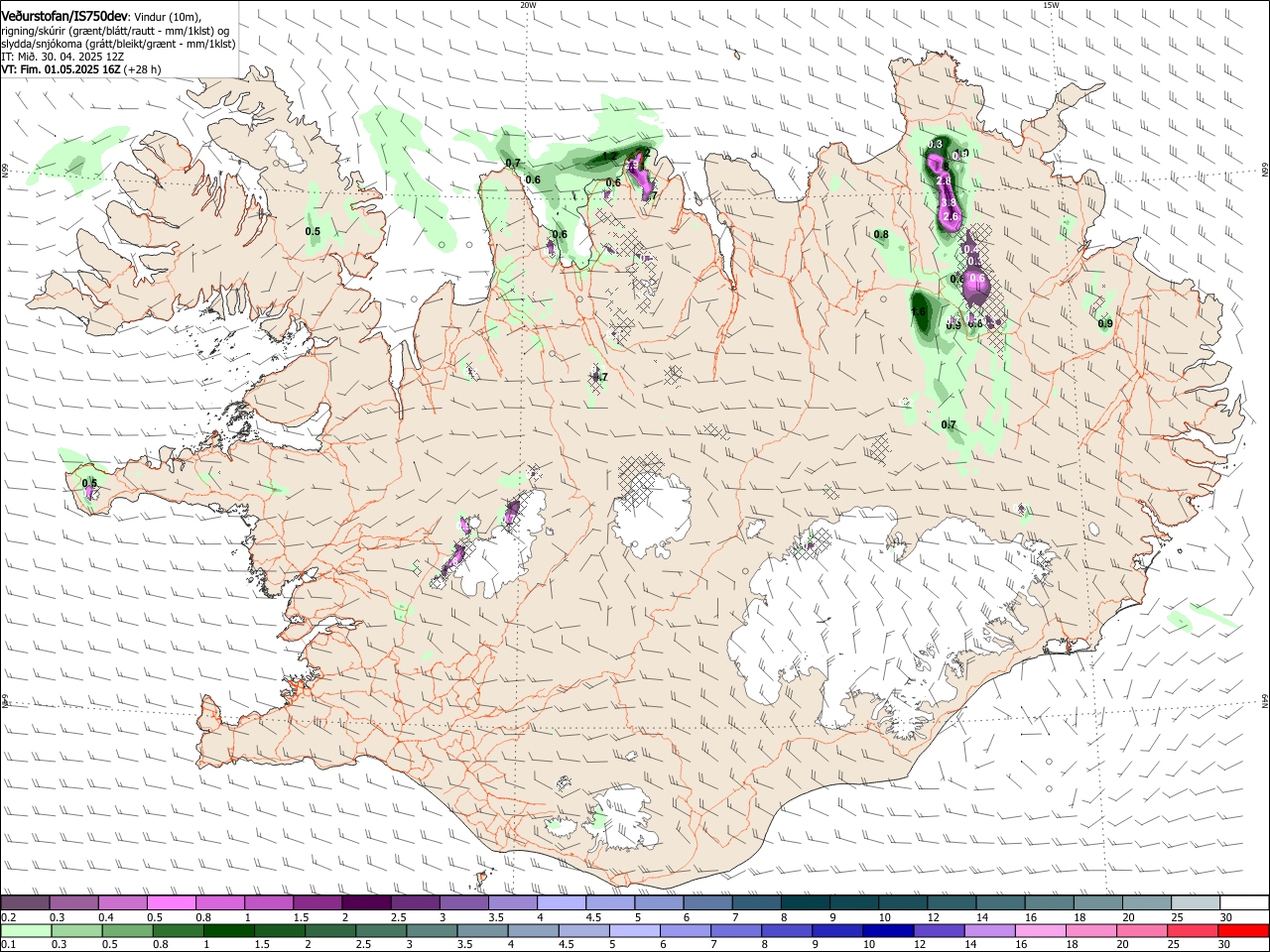1270x952 pixels.
Task: Click the 0.5 value on Snæfellsnes peninsula tip
Action: pos(90,483)
